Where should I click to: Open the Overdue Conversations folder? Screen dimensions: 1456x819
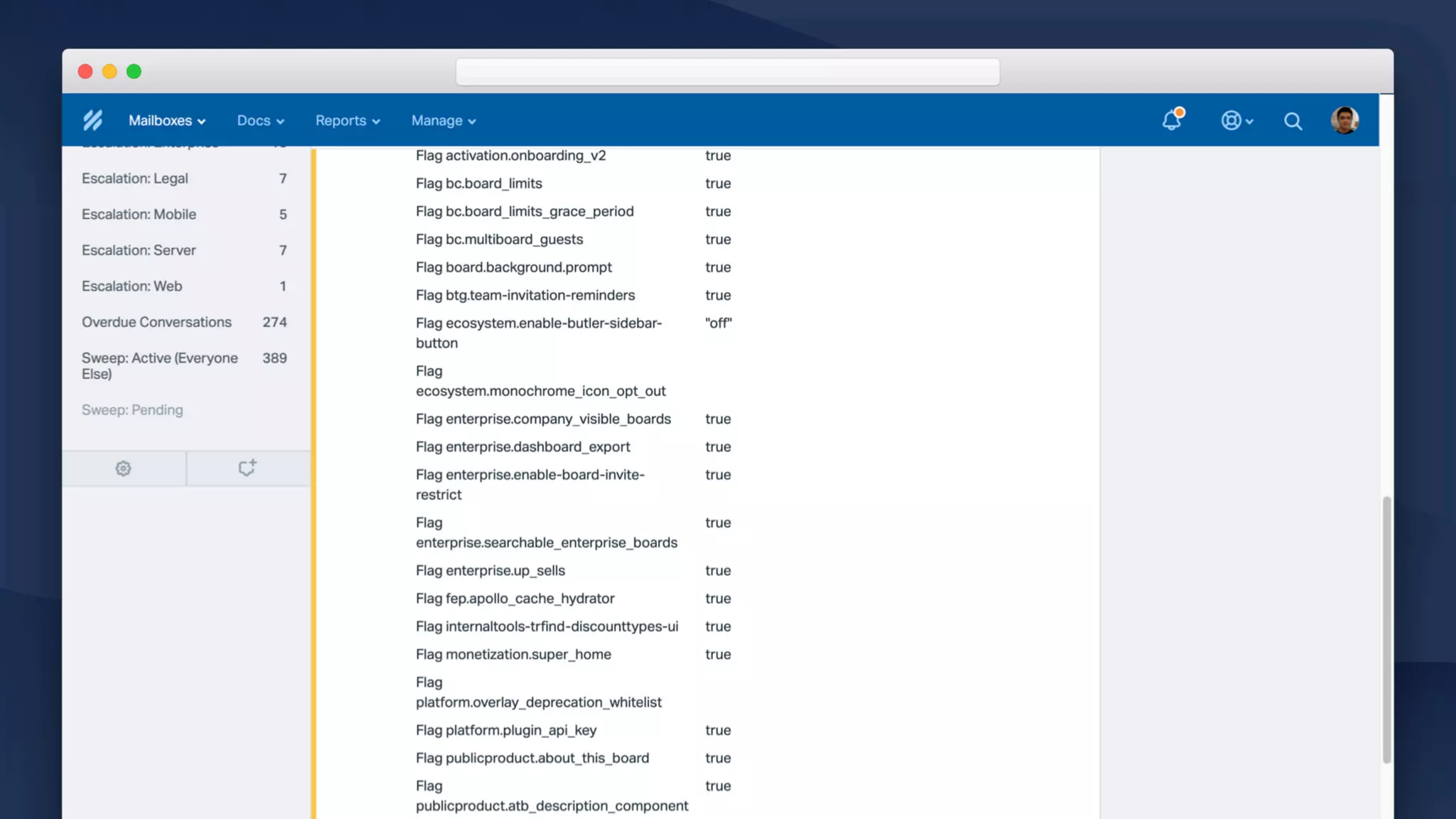(184, 322)
